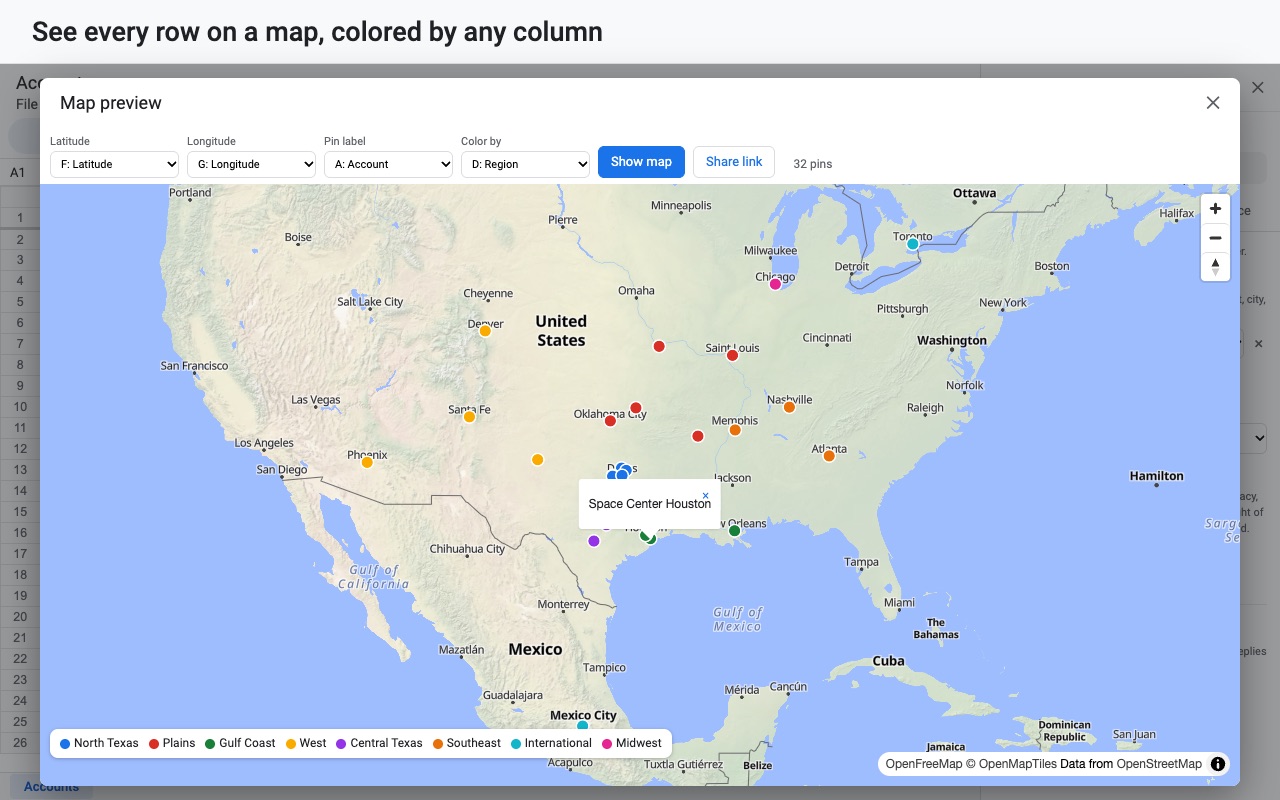
Task: Dismiss the Space Center Houston popup
Action: 705,495
